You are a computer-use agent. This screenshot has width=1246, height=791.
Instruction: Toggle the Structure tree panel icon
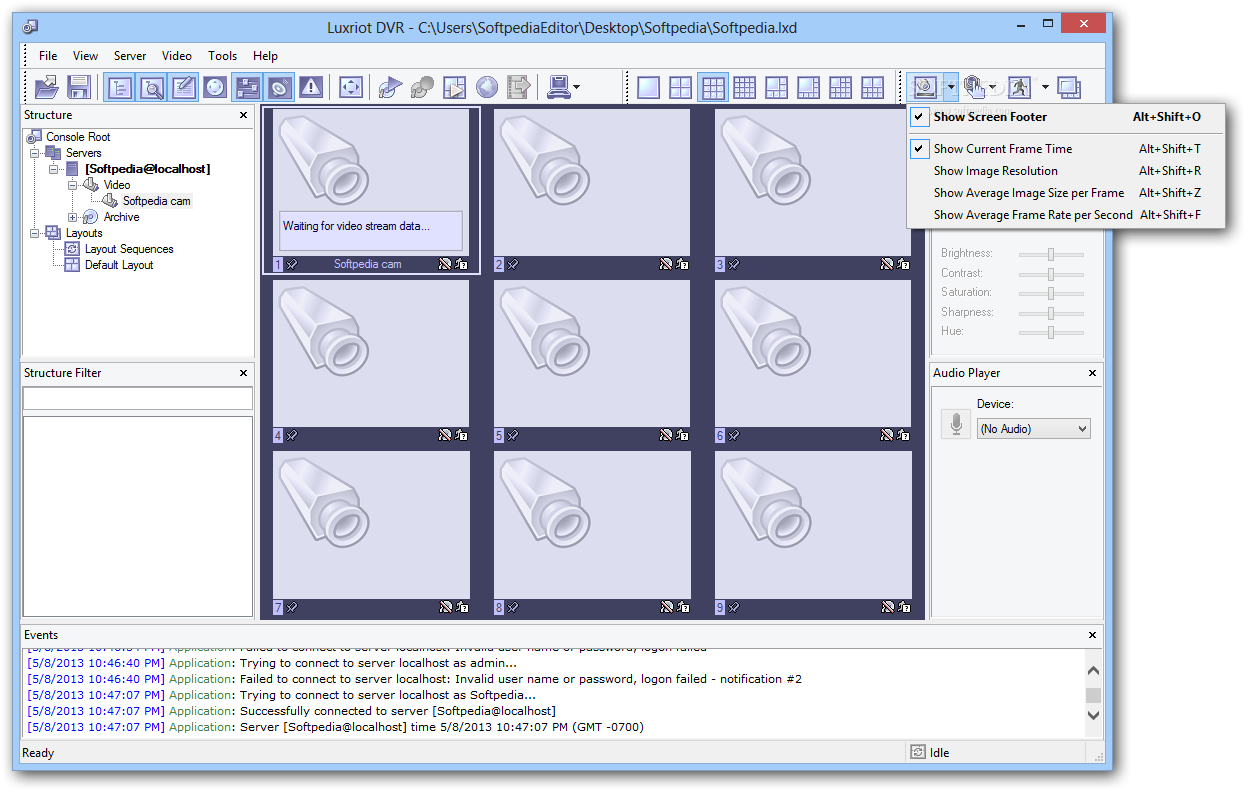click(x=119, y=87)
